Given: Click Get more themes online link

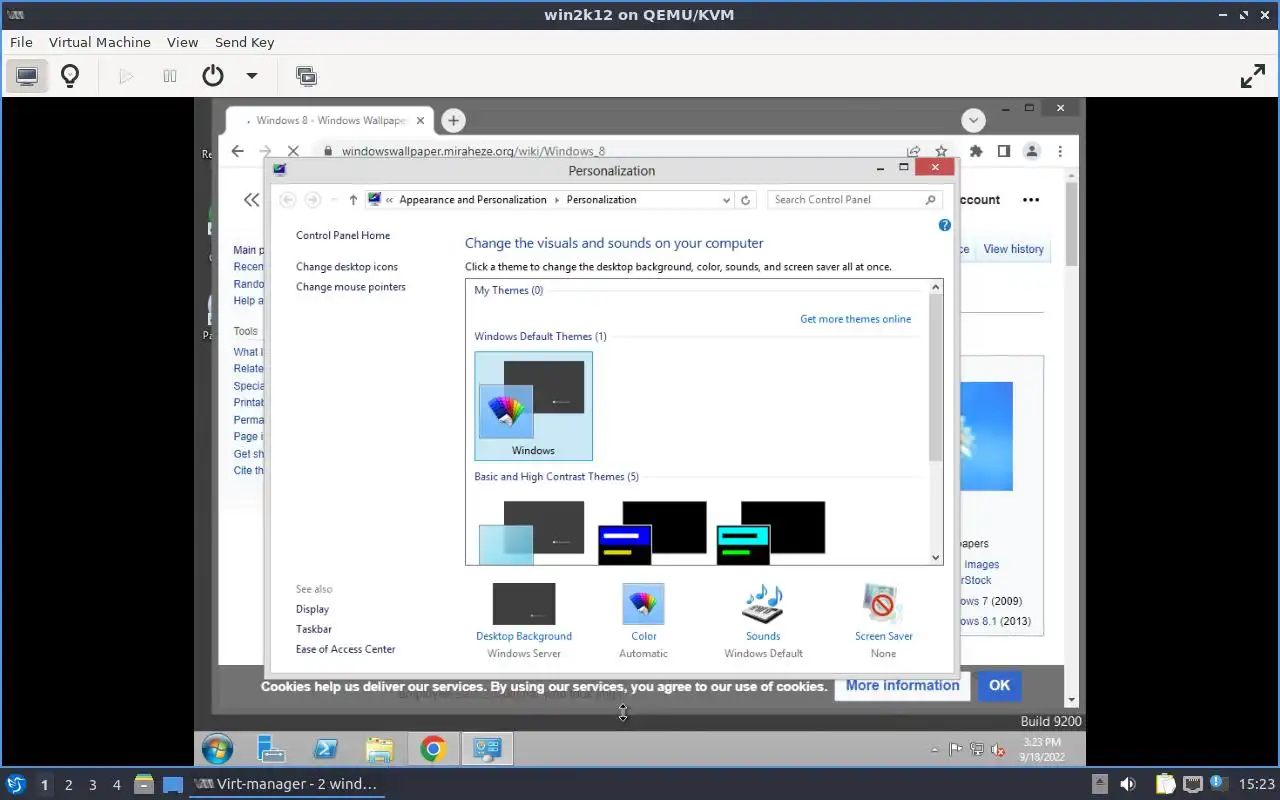Looking at the screenshot, I should point(855,319).
